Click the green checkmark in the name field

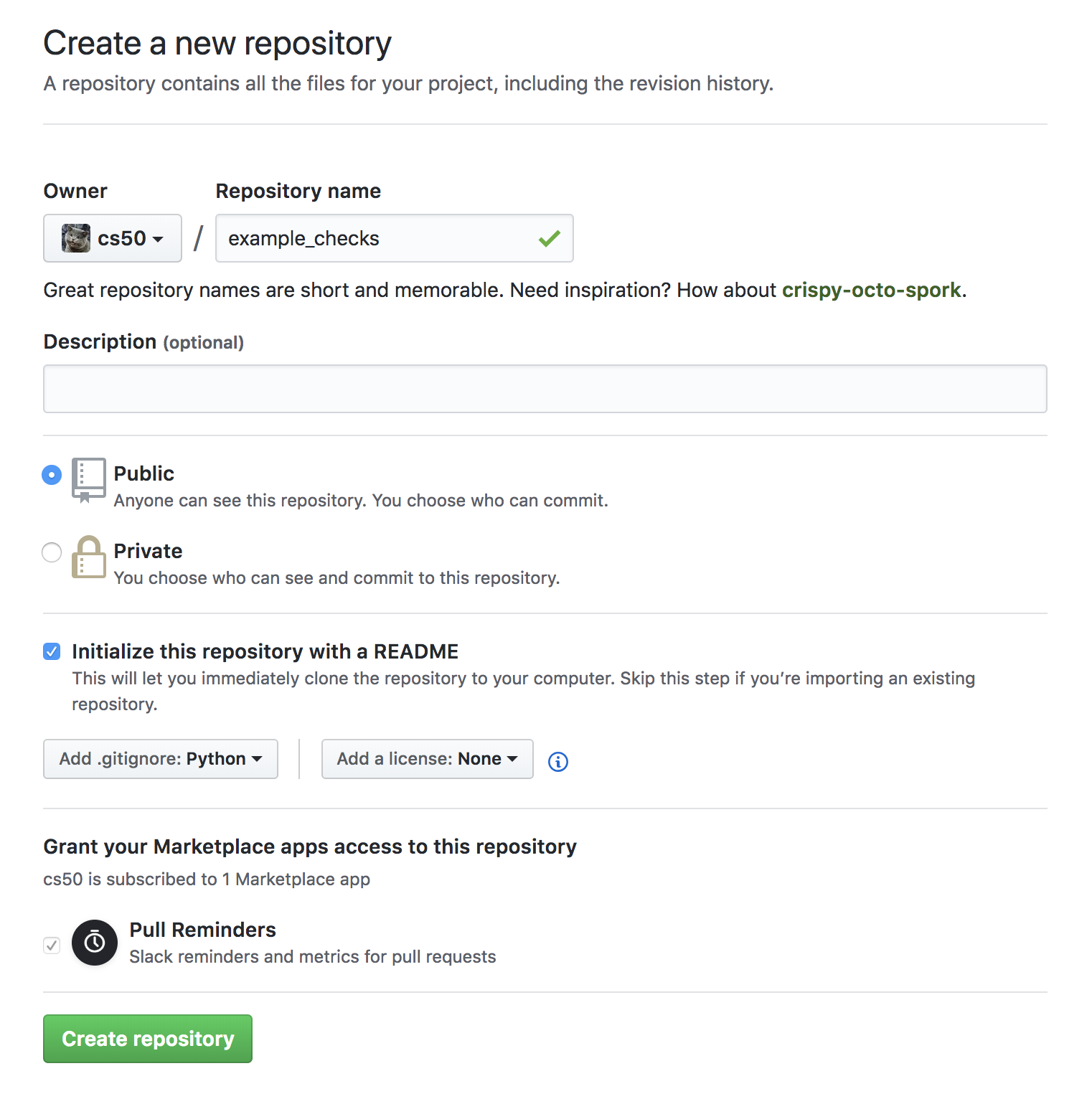coord(549,238)
